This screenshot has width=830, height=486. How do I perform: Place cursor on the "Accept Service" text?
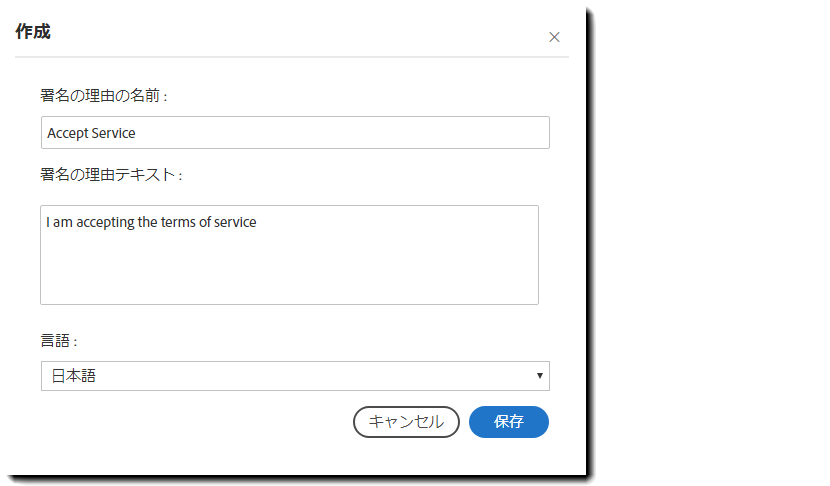[x=91, y=133]
